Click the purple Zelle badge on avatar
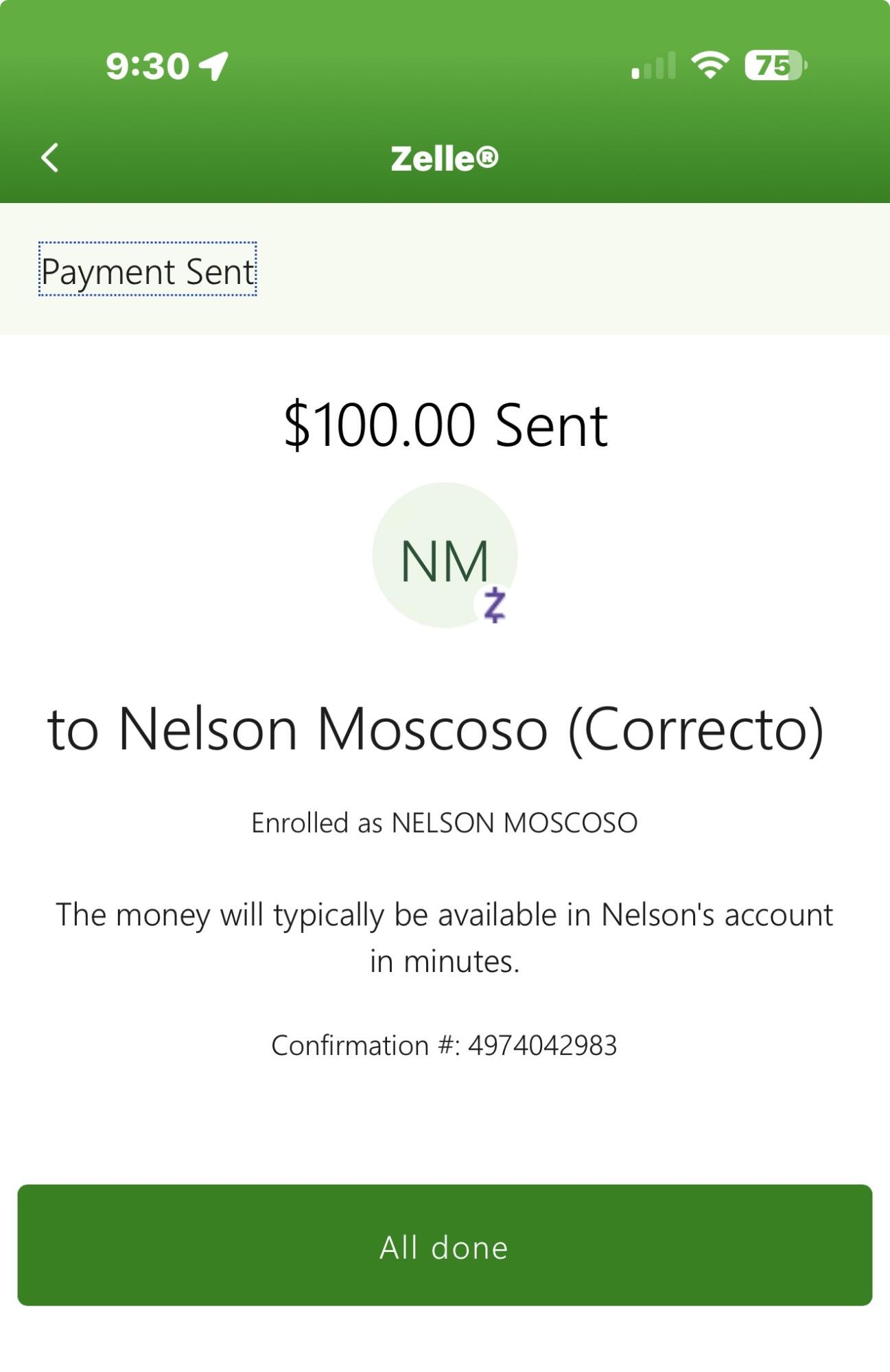Image resolution: width=890 pixels, height=1372 pixels. 494,605
